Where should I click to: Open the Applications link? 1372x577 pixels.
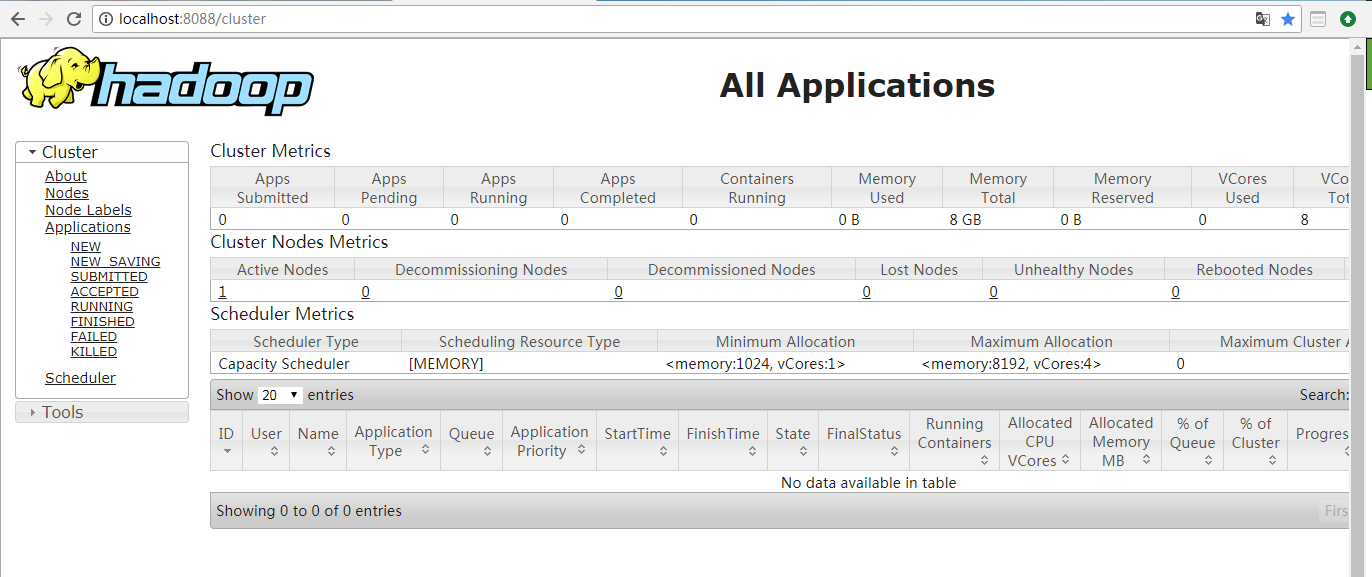(88, 227)
